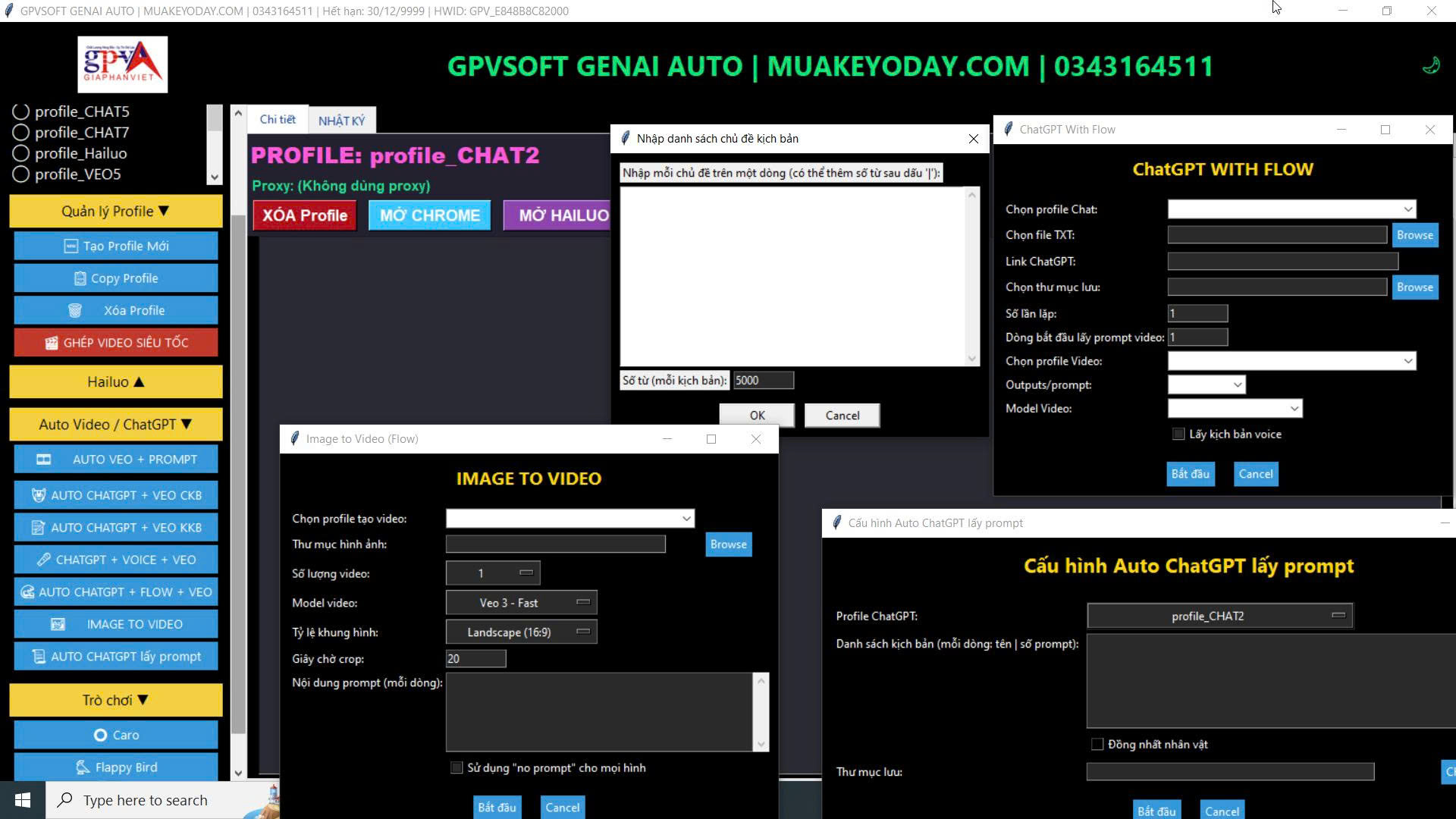The height and width of the screenshot is (819, 1456).
Task: Click the AUTO CHATGPT lấy prompt icon
Action: tap(39, 657)
